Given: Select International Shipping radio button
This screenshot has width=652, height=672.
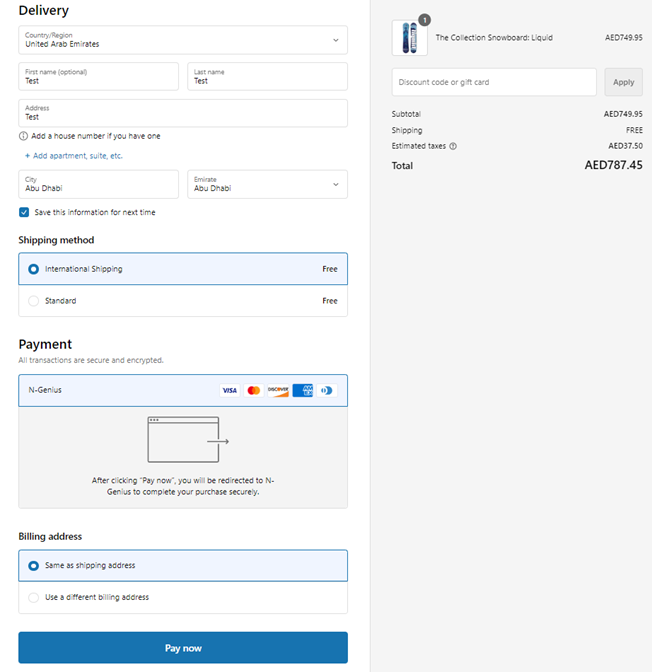Looking at the screenshot, I should pyautogui.click(x=33, y=269).
